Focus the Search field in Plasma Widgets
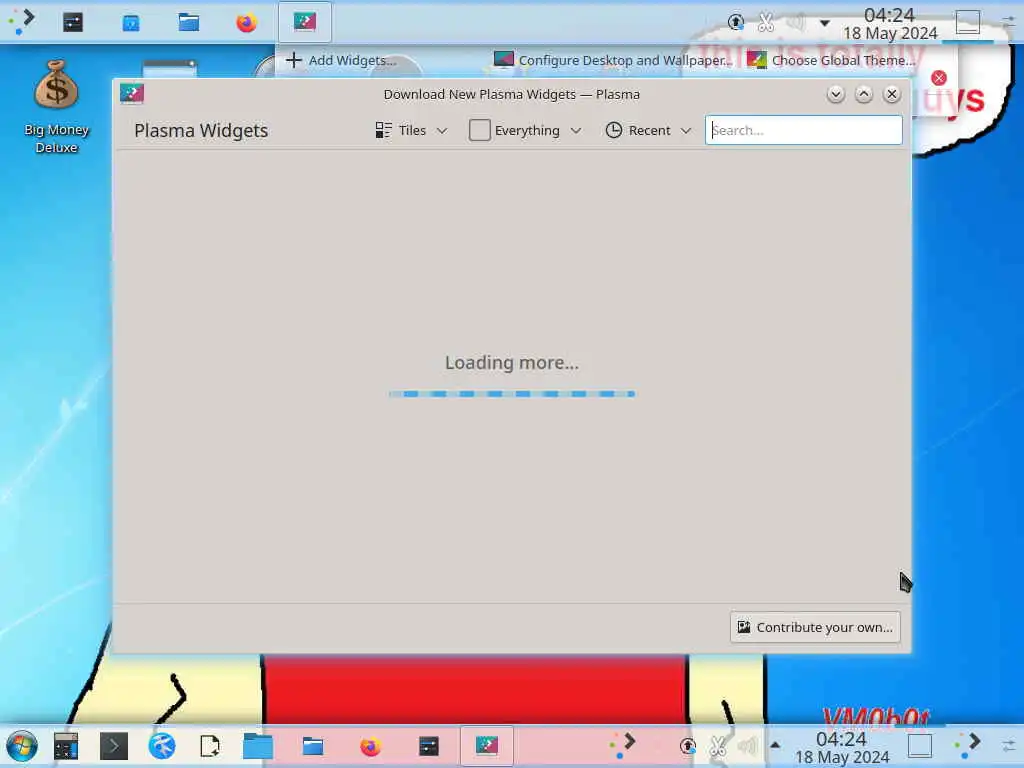1024x768 pixels. tap(803, 130)
